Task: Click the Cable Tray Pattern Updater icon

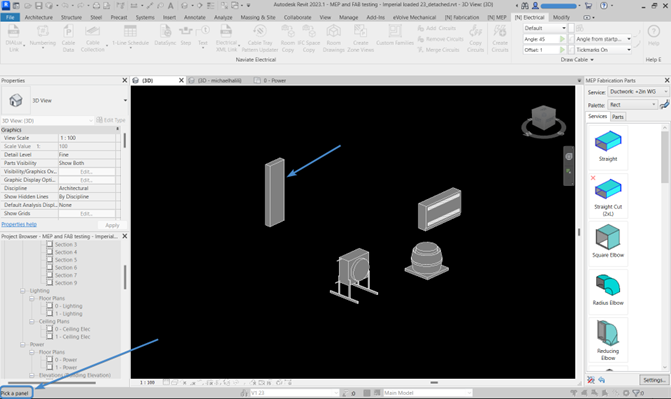Action: pos(260,39)
